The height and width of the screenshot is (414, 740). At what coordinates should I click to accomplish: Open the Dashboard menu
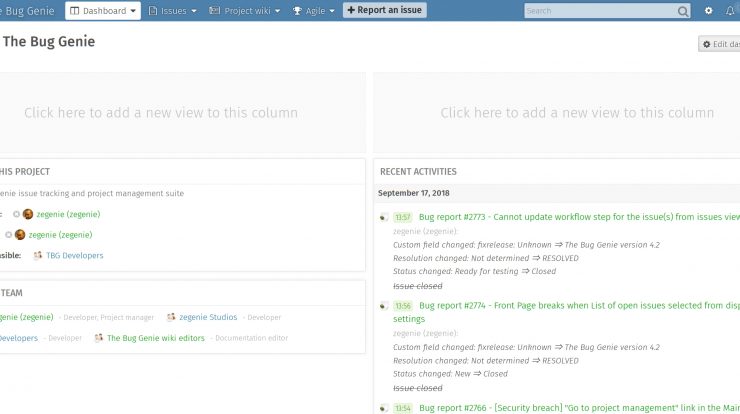(103, 10)
